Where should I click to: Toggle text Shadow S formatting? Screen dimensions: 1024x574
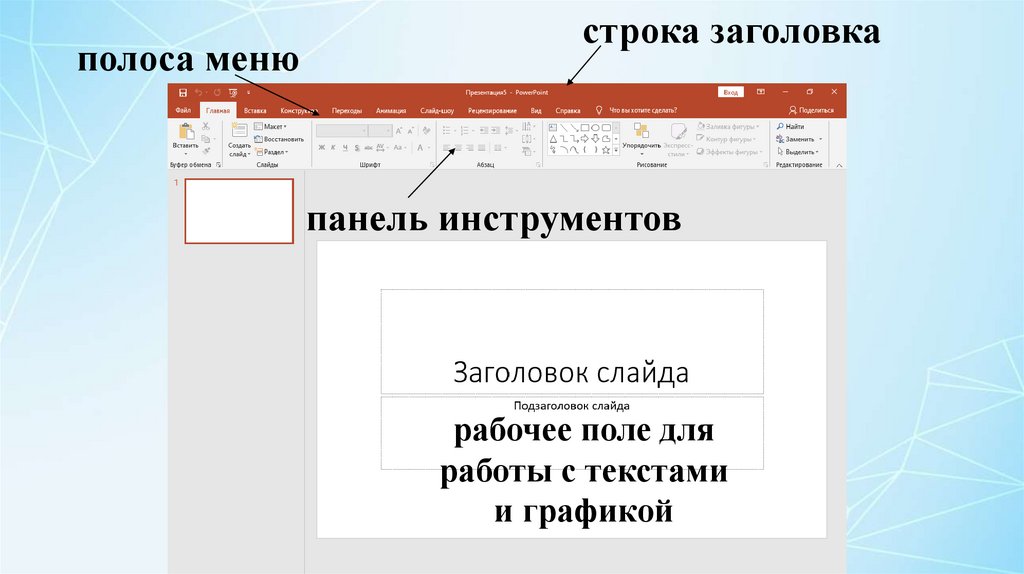[x=357, y=148]
